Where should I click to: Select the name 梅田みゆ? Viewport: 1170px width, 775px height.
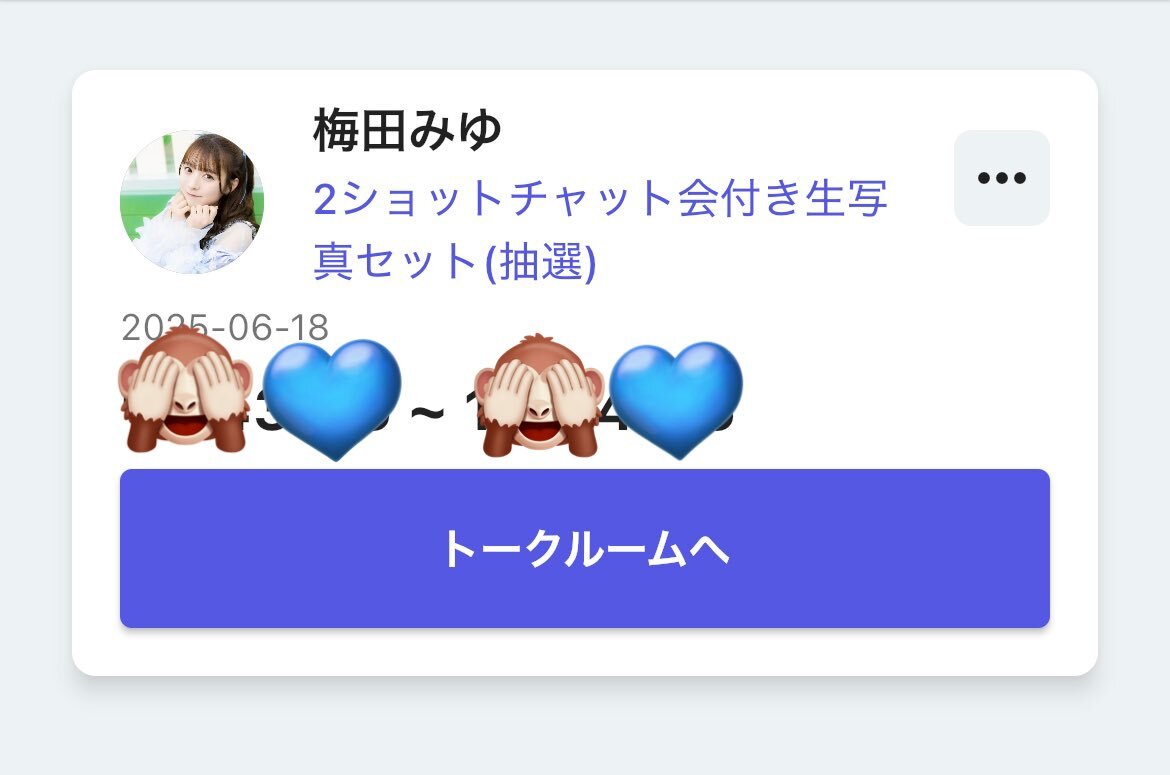pos(407,130)
